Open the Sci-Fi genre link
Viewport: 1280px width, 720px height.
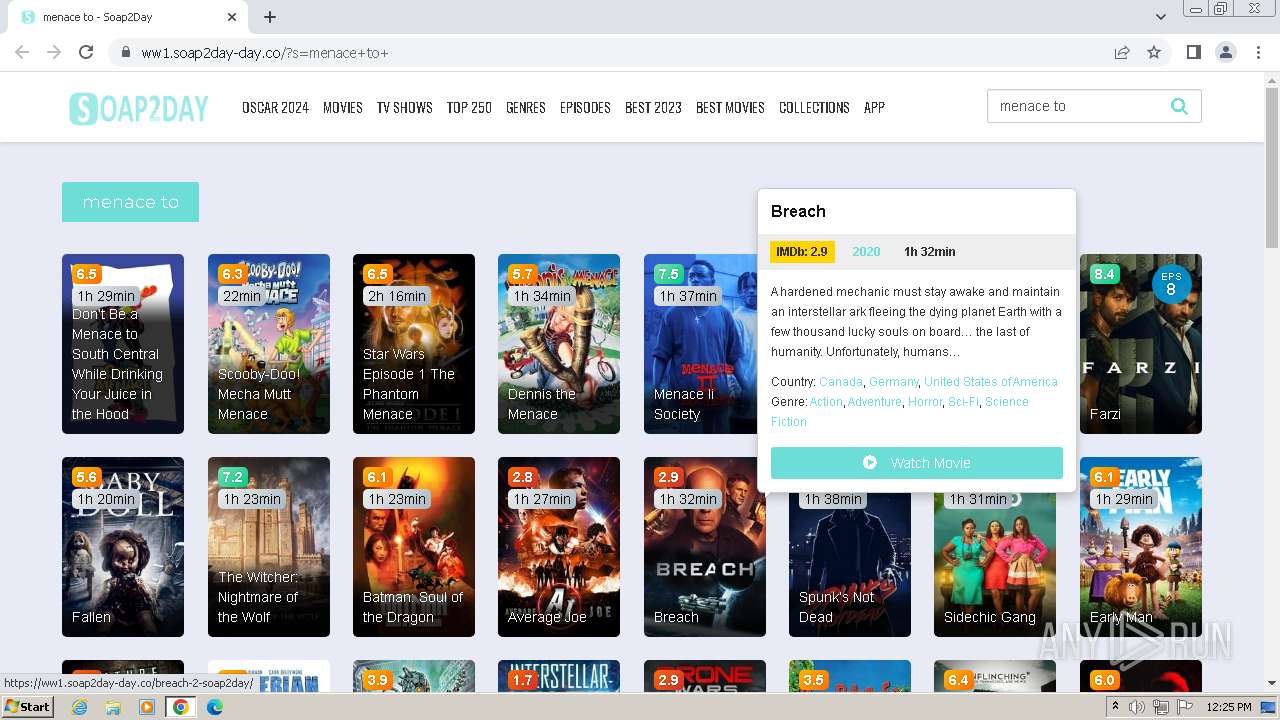(964, 401)
